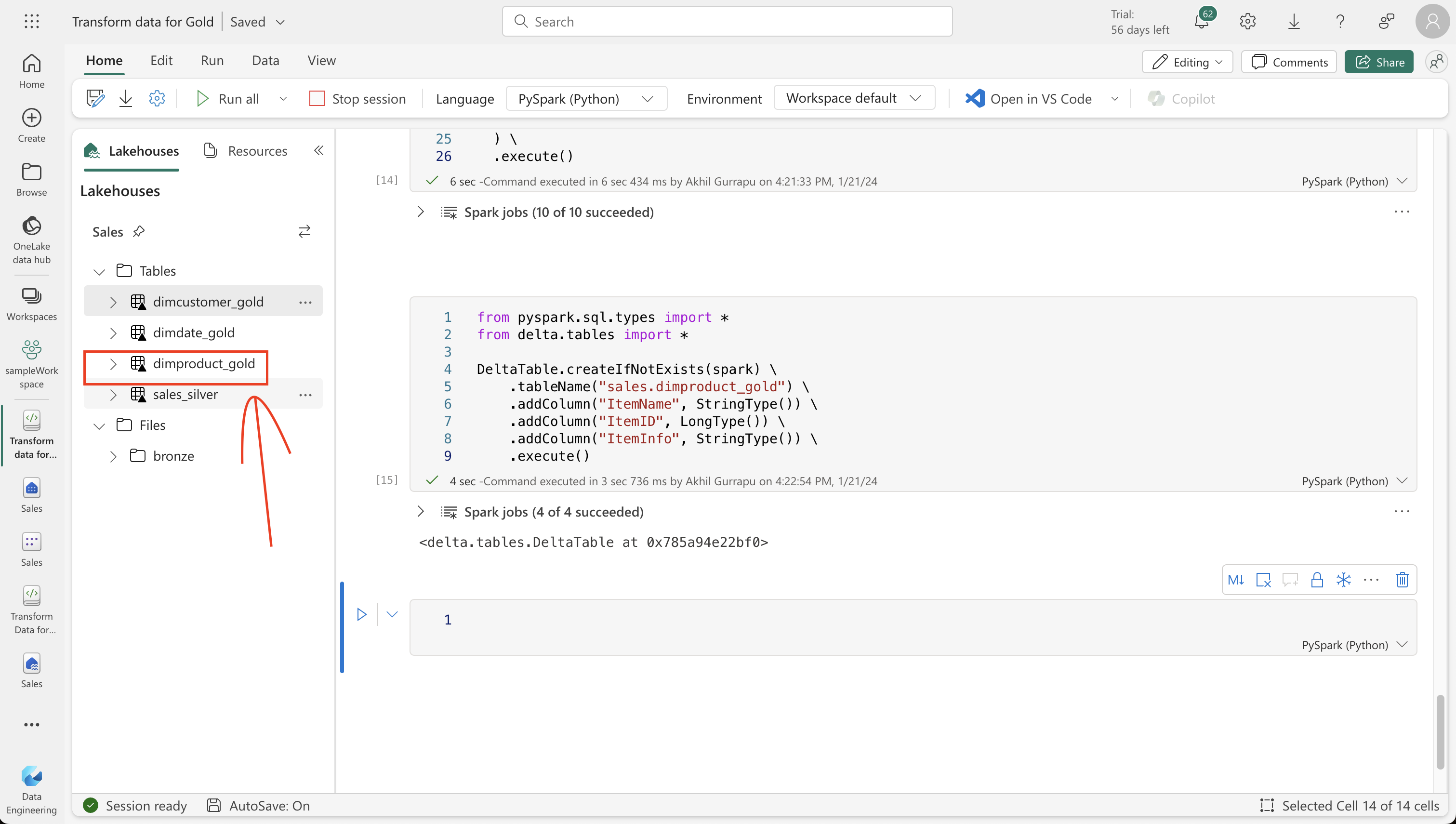Open the Workspace default environment dropdown

(x=854, y=98)
